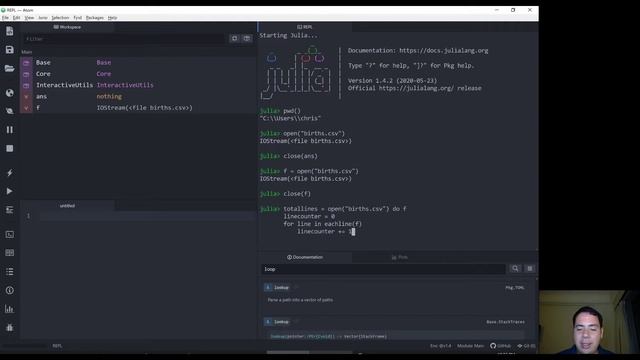Select the InteractiveUtils row in Workspace
This screenshot has height=360, width=640.
[x=138, y=85]
